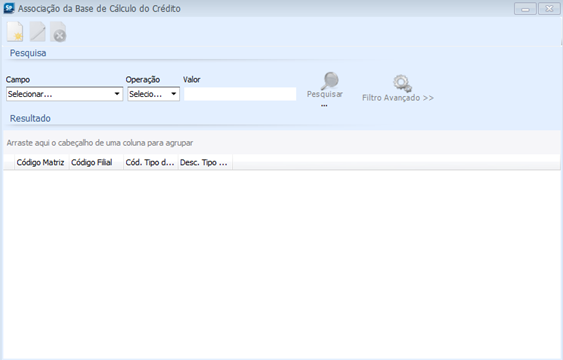The image size is (563, 360).
Task: Create a new record with New icon
Action: [x=15, y=32]
